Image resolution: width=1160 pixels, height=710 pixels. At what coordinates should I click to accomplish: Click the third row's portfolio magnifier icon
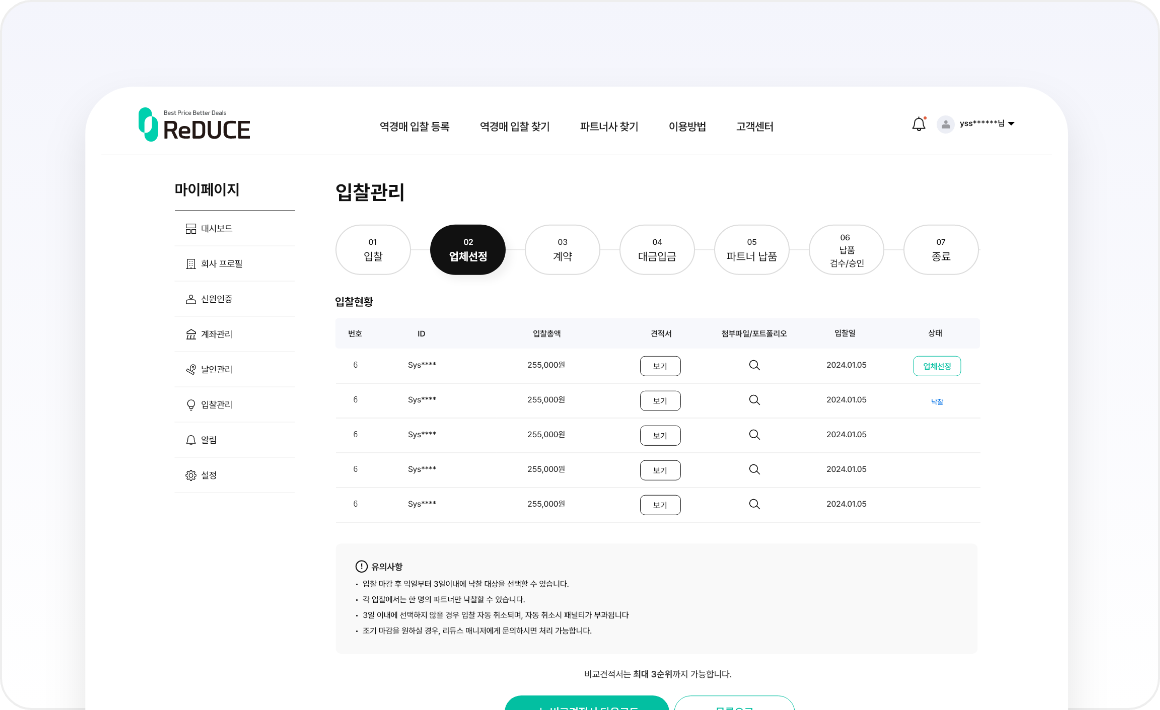coord(754,435)
